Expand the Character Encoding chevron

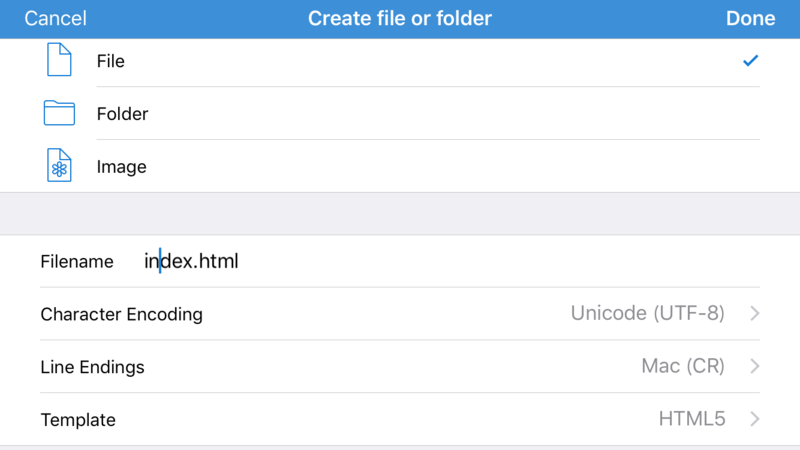pos(755,314)
